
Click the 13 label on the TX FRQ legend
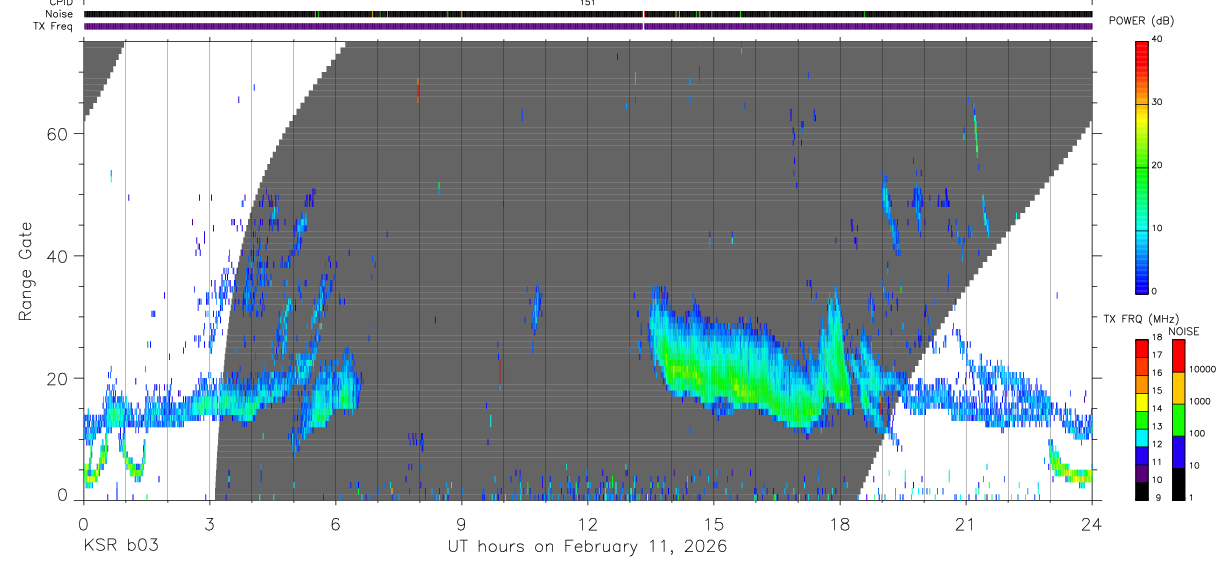pyautogui.click(x=1157, y=427)
